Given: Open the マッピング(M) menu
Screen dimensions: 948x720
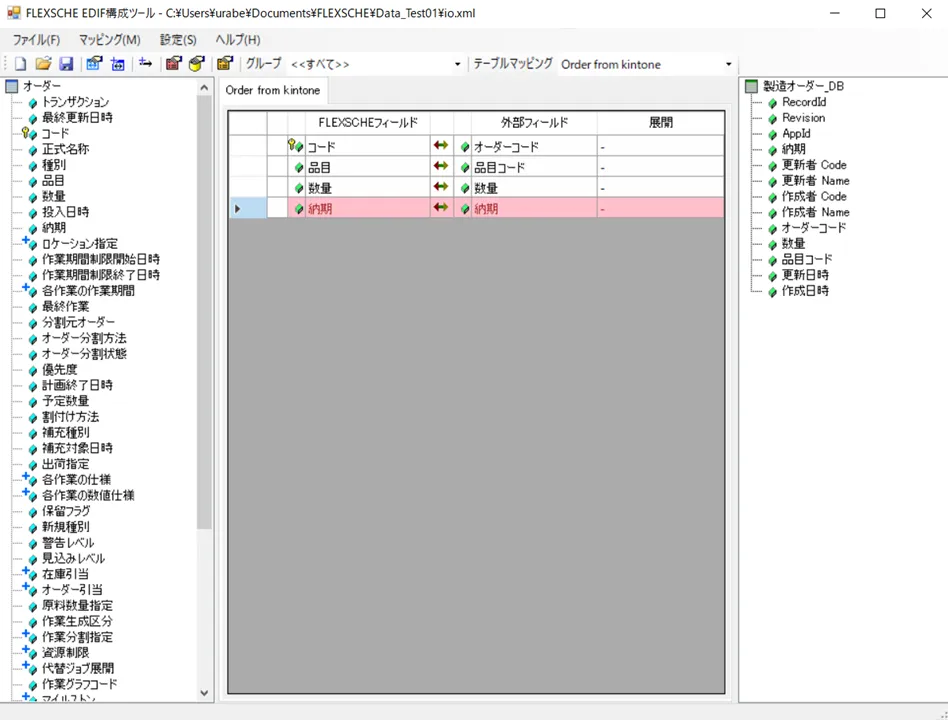Looking at the screenshot, I should click(x=109, y=40).
